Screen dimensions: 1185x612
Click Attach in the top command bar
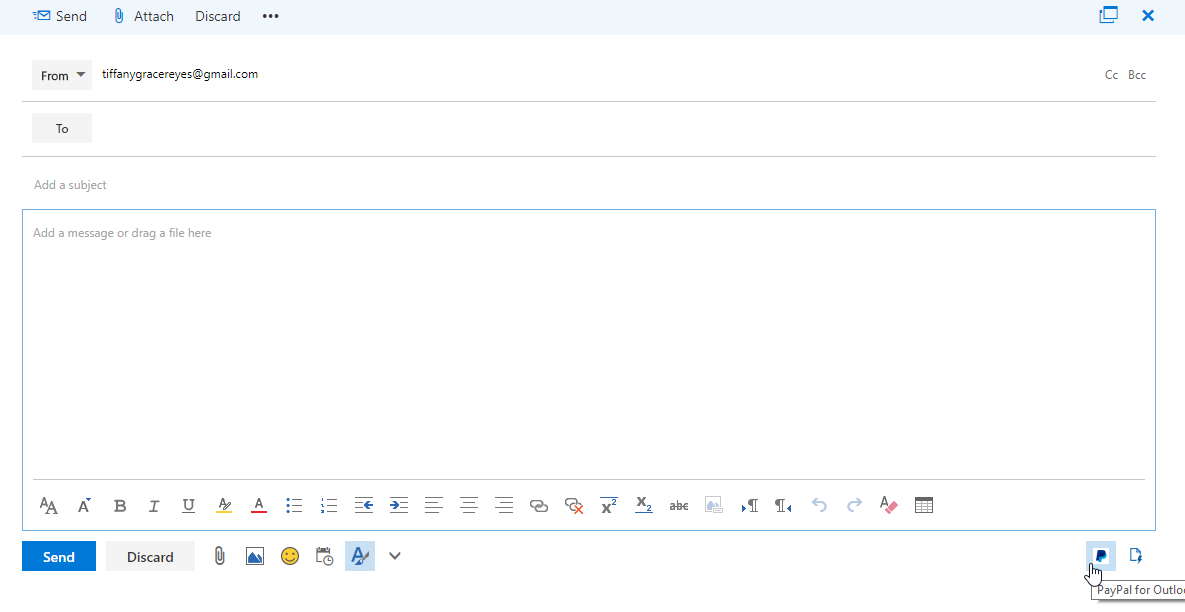pyautogui.click(x=144, y=16)
